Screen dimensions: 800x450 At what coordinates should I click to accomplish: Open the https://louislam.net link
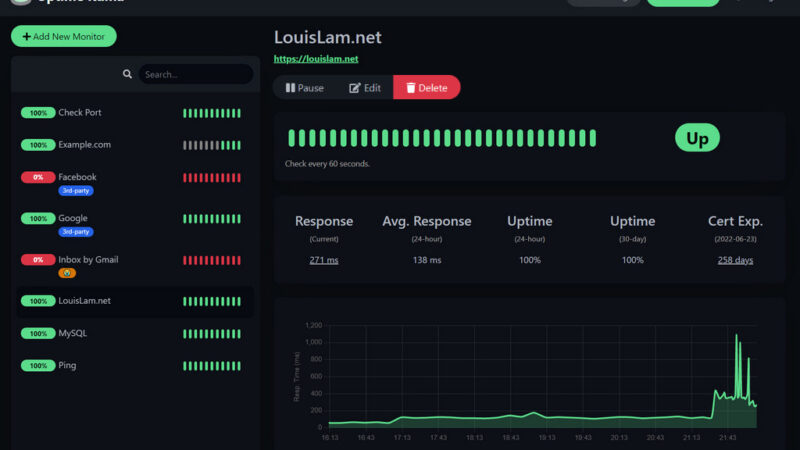316,59
